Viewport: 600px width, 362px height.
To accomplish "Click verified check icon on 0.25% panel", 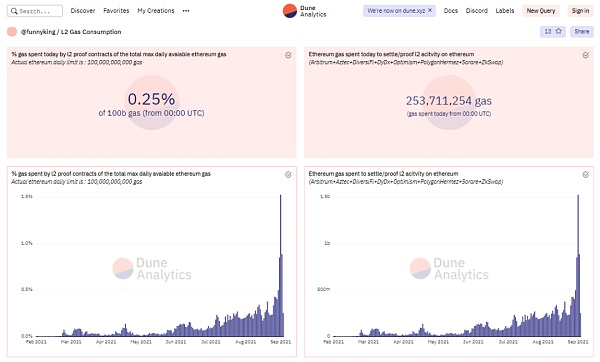I will tap(288, 55).
